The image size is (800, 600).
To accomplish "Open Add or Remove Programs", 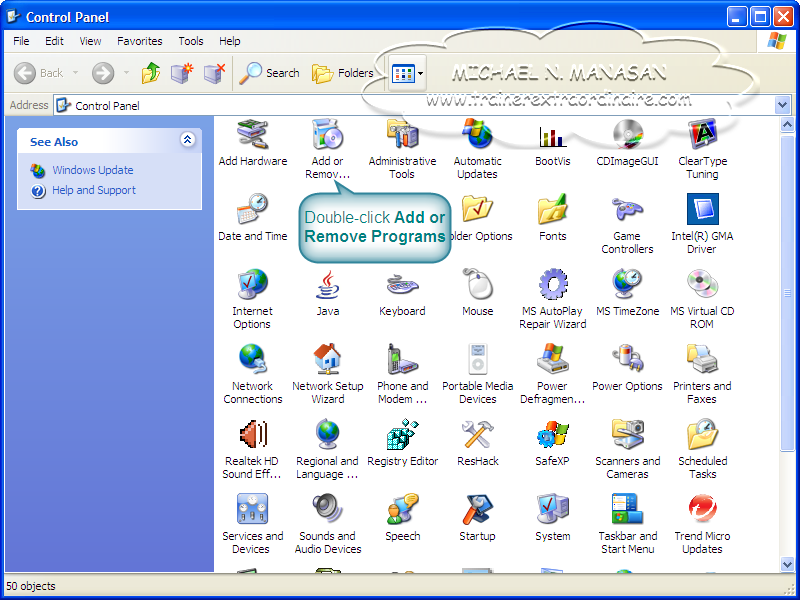I will 327,140.
